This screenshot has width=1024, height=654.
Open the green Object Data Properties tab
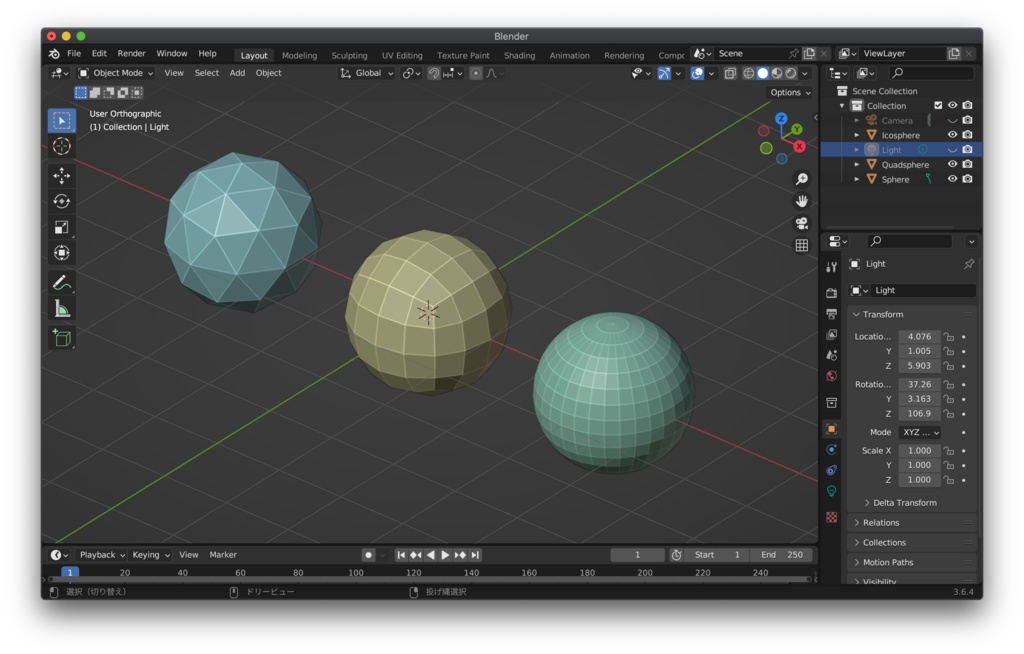(x=833, y=488)
